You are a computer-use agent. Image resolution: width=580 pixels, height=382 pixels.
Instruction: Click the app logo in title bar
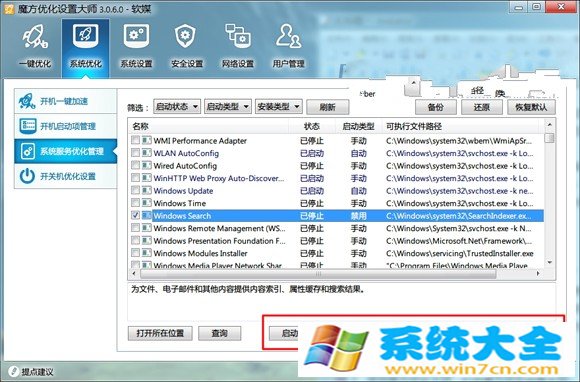(x=9, y=8)
